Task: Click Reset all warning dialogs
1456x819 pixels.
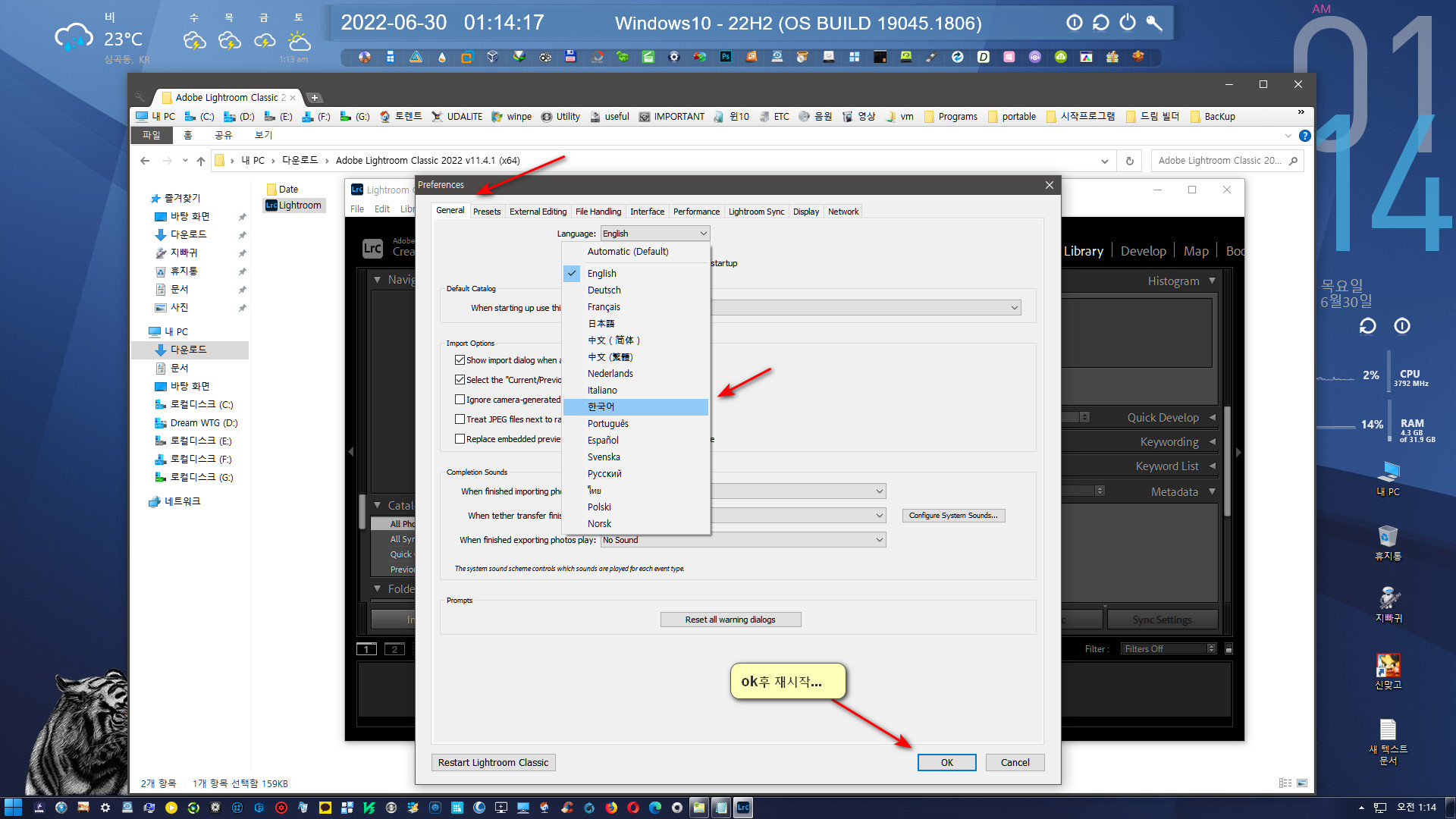Action: 730,620
